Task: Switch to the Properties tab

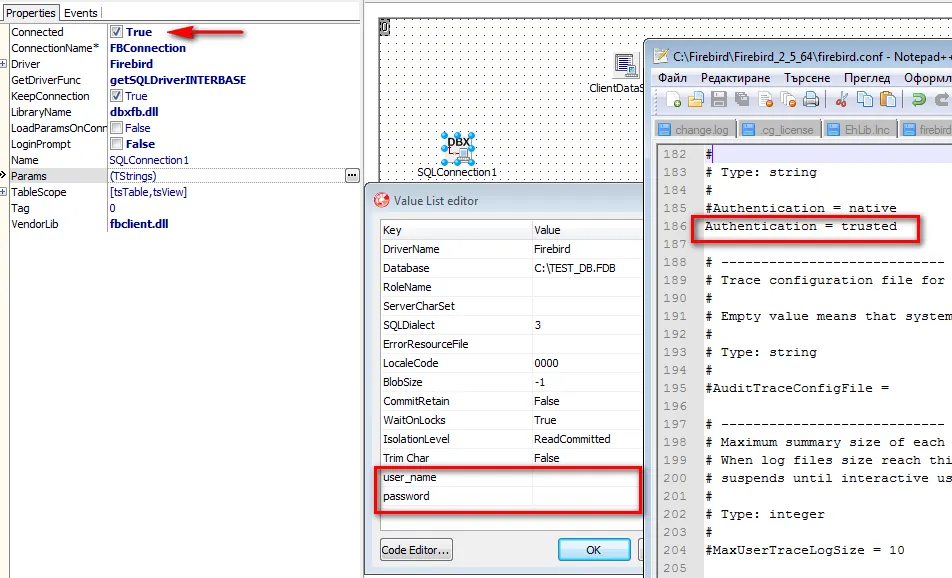Action: [x=30, y=13]
